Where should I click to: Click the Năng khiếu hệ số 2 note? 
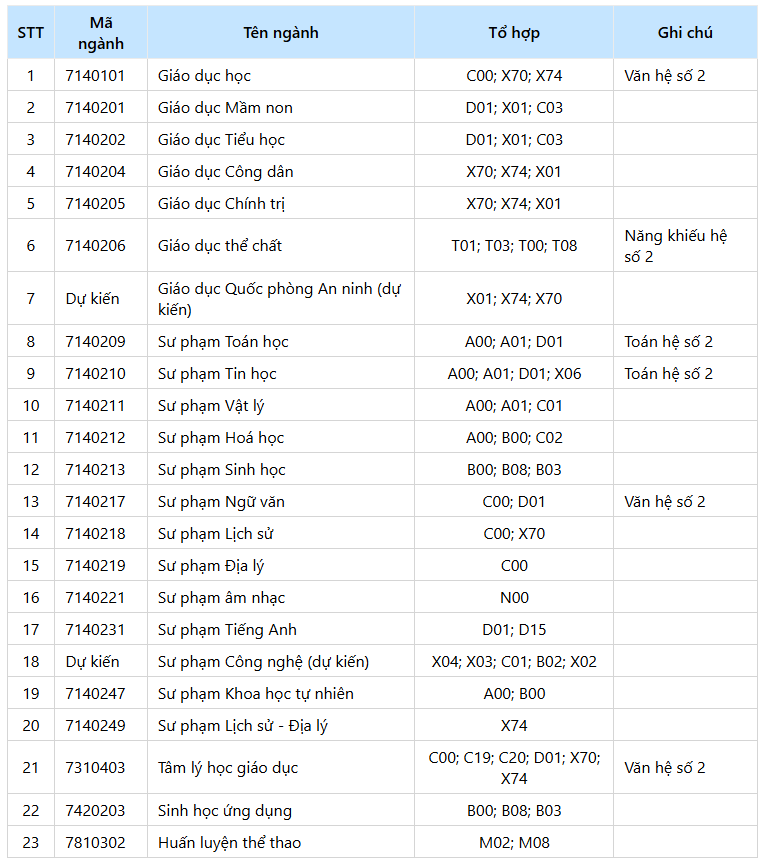coord(676,246)
